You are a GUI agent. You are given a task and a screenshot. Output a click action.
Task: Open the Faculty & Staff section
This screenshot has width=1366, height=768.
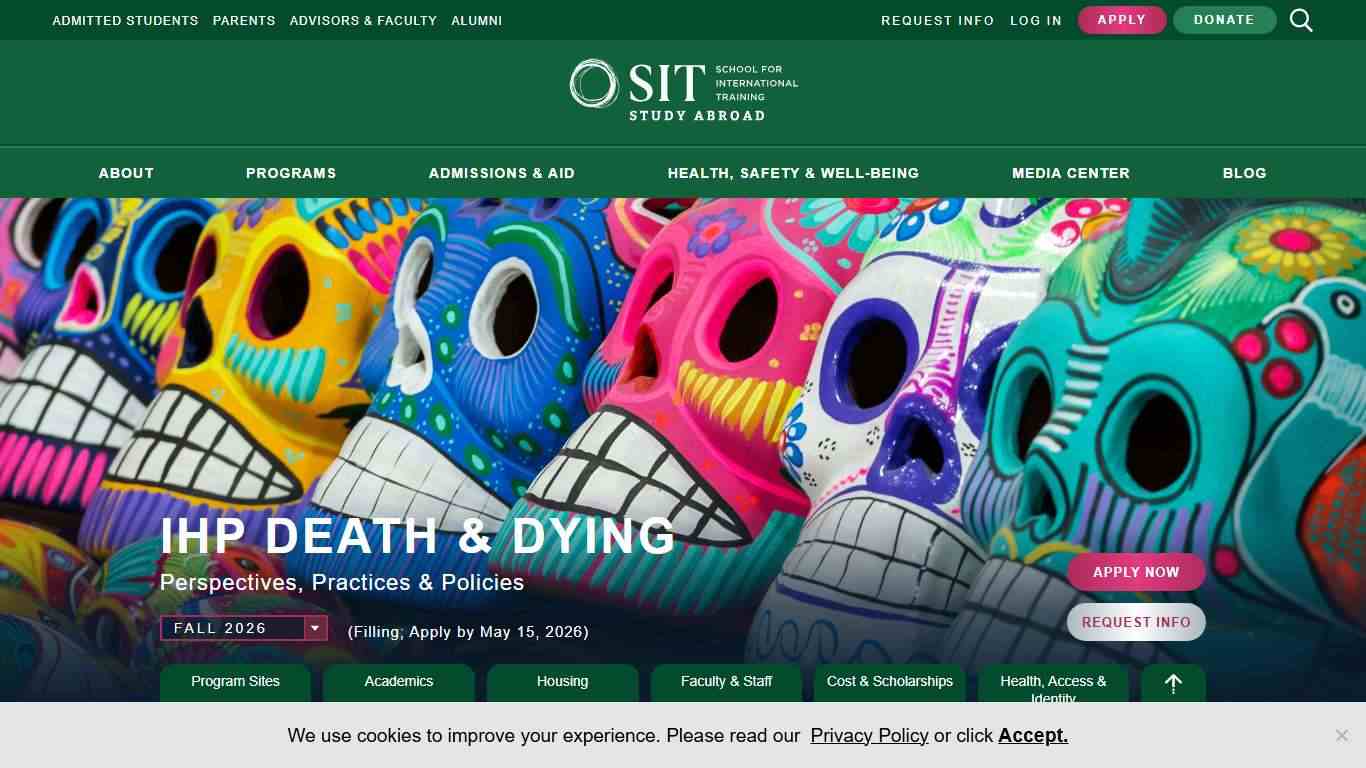click(726, 682)
